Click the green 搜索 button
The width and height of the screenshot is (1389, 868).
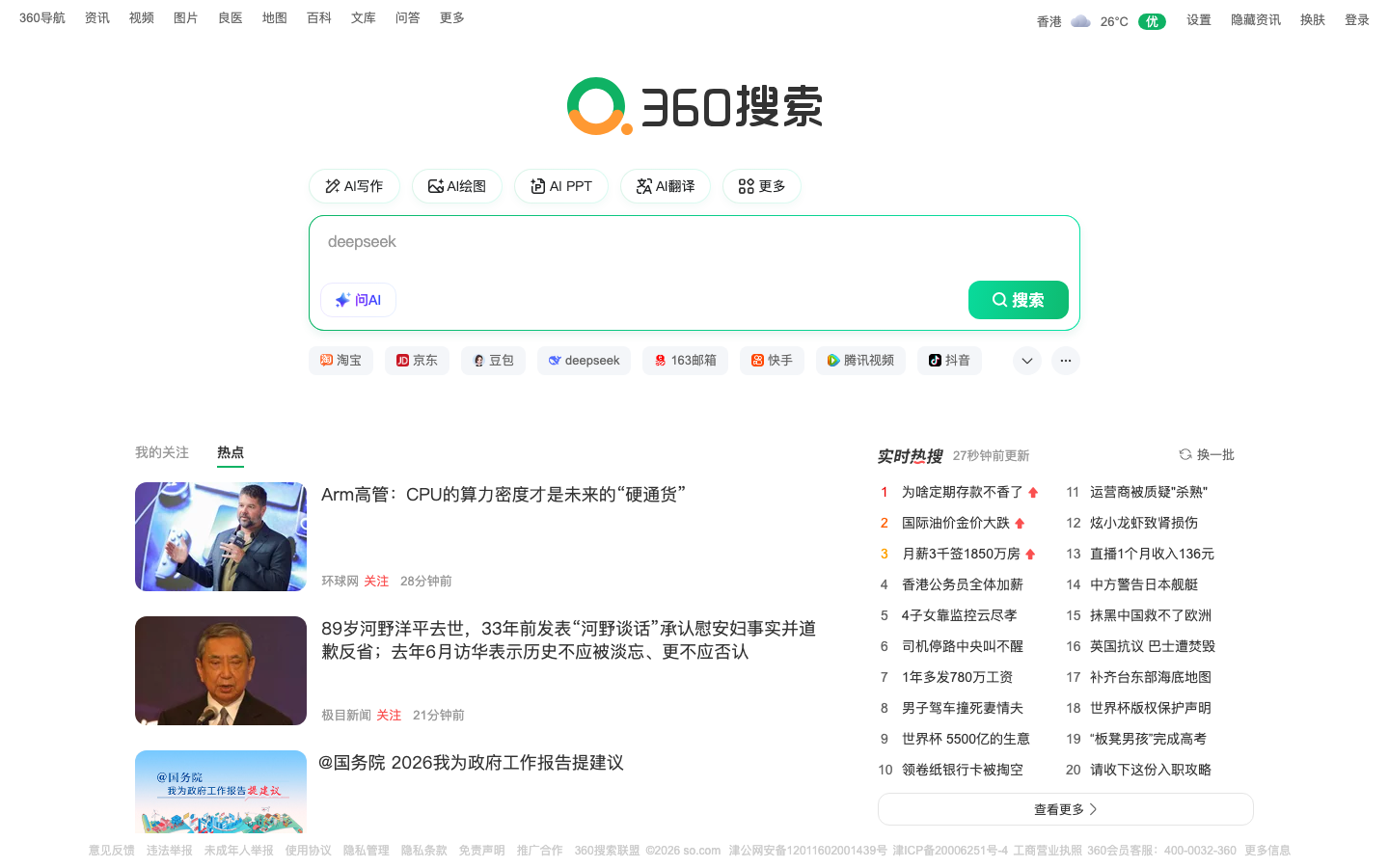(x=1019, y=300)
